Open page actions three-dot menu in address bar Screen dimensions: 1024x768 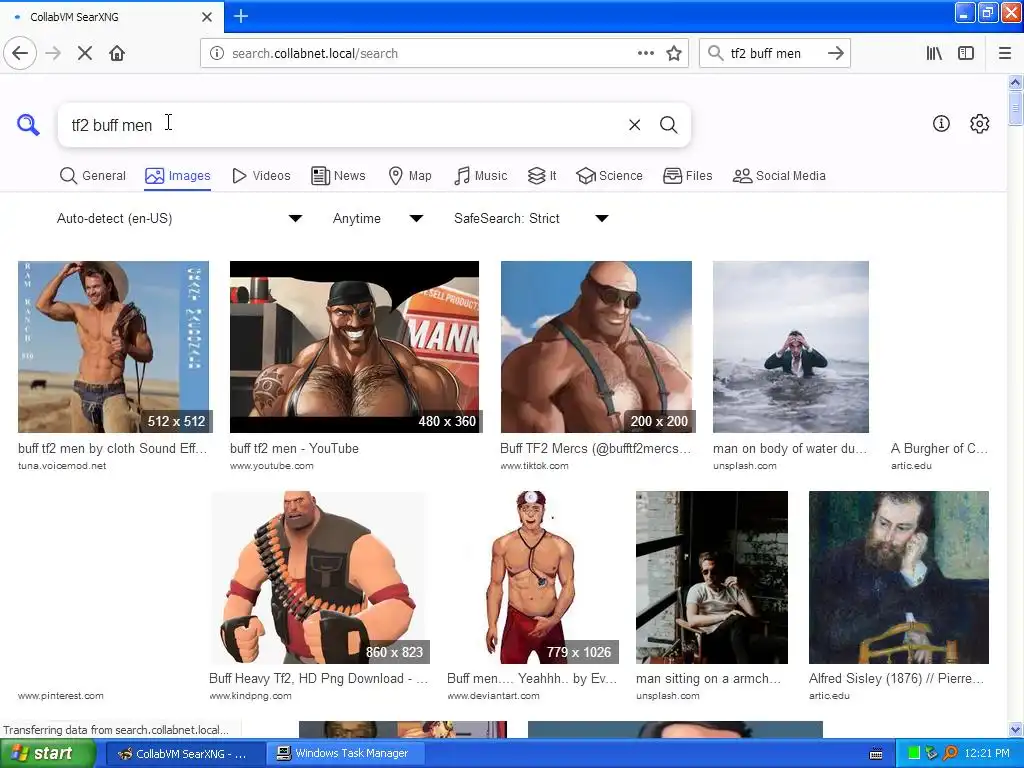coord(645,54)
